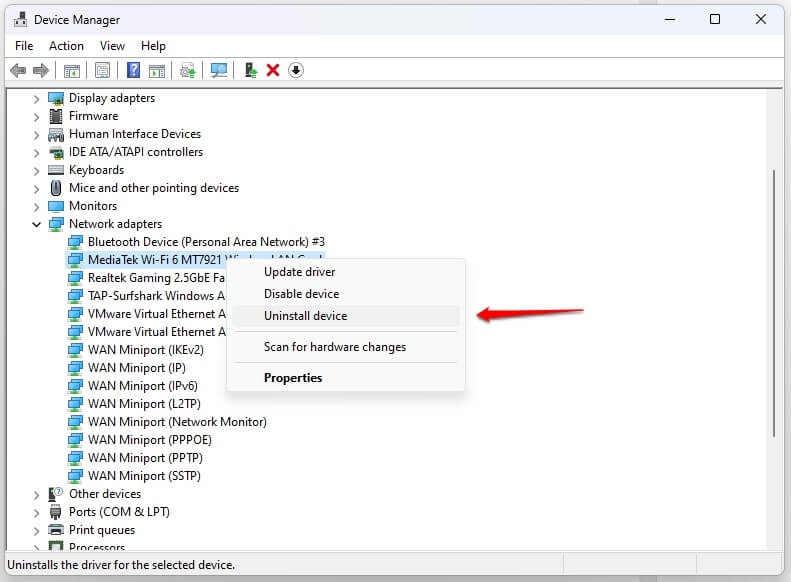Image resolution: width=791 pixels, height=582 pixels.
Task: Expand IDE ATA/ATAPI controllers
Action: point(36,153)
